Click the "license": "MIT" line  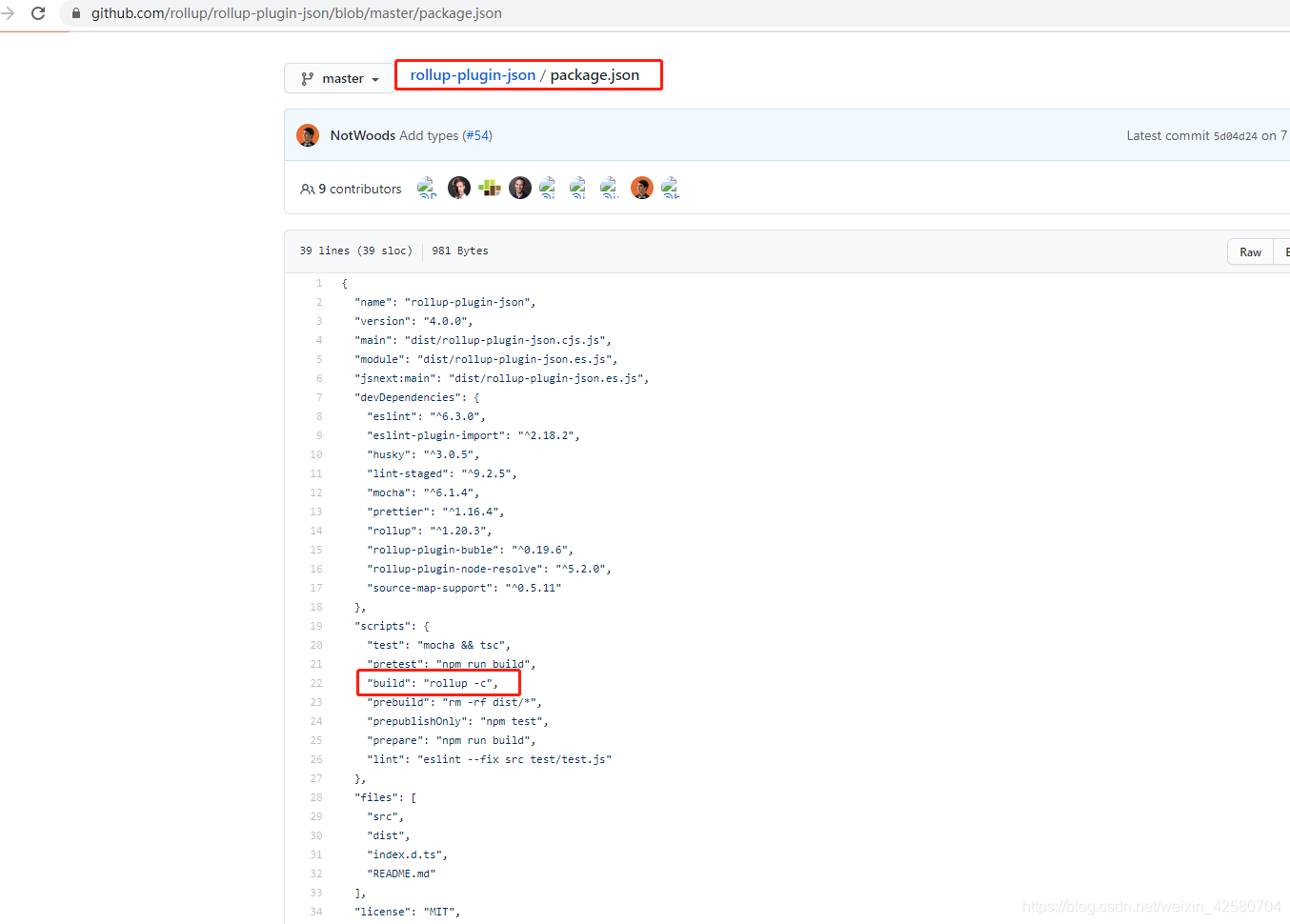click(408, 912)
